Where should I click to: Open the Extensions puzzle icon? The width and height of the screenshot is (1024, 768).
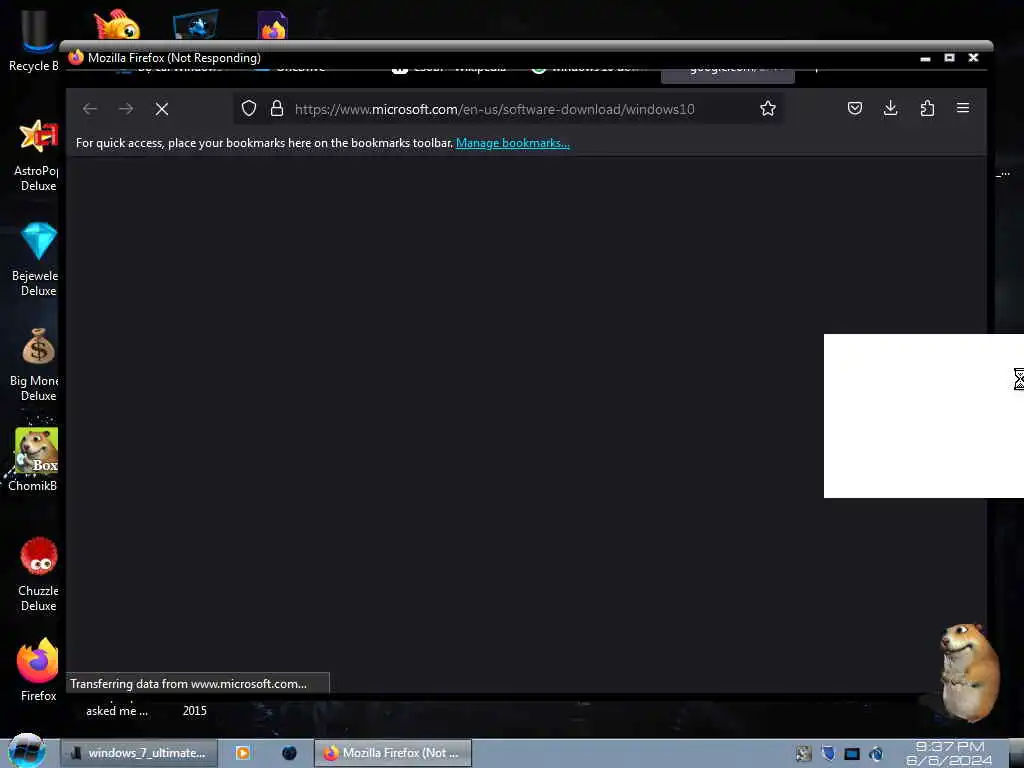927,108
